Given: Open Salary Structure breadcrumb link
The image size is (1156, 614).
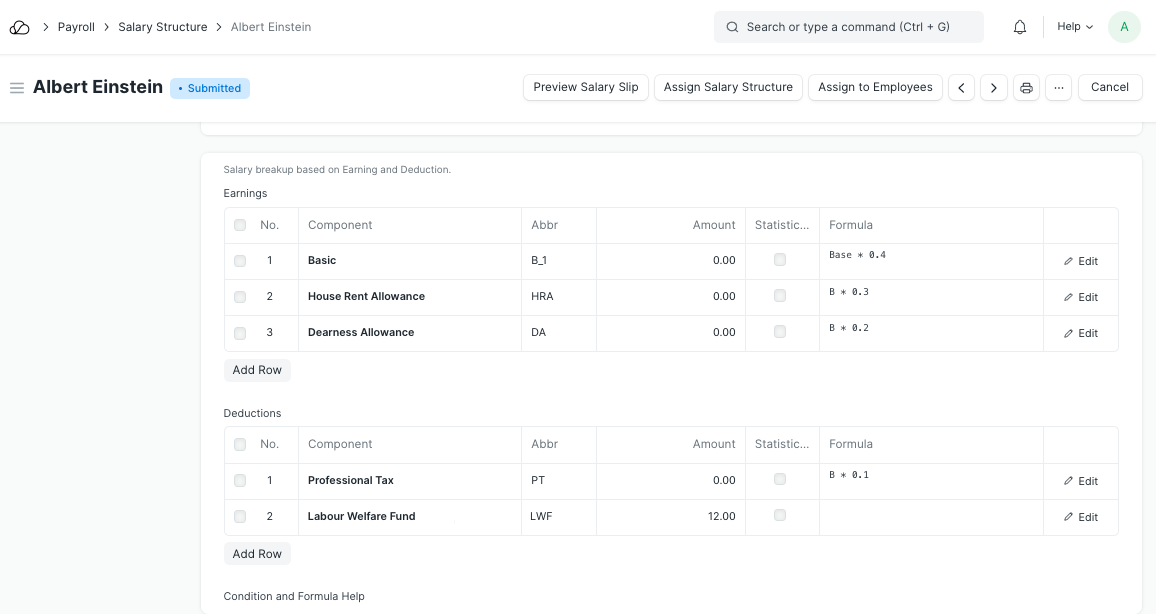Looking at the screenshot, I should tap(162, 27).
